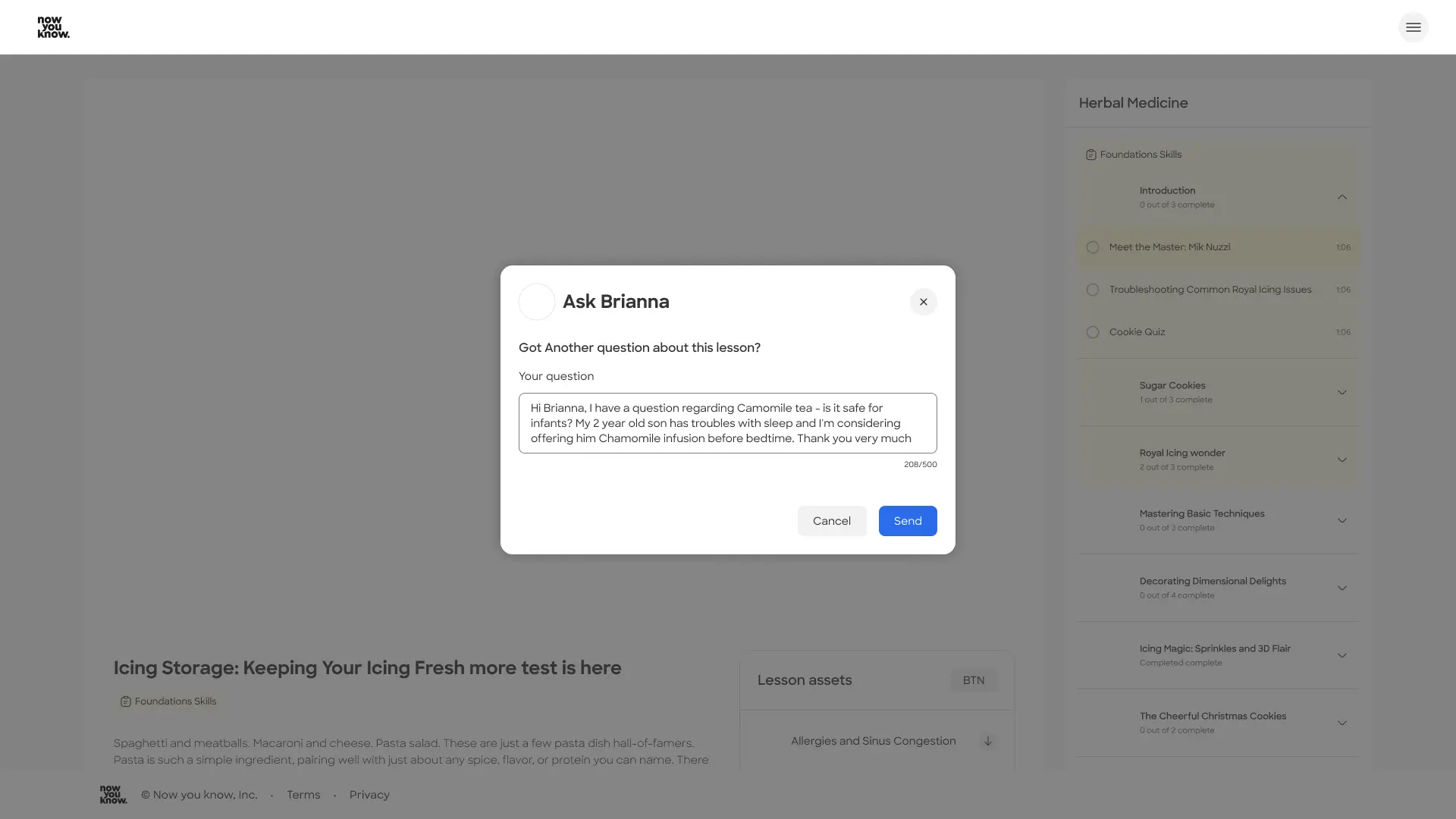Toggle Troubleshooting Common Royal Icing Issues circle
Image resolution: width=1456 pixels, height=819 pixels.
(1092, 290)
